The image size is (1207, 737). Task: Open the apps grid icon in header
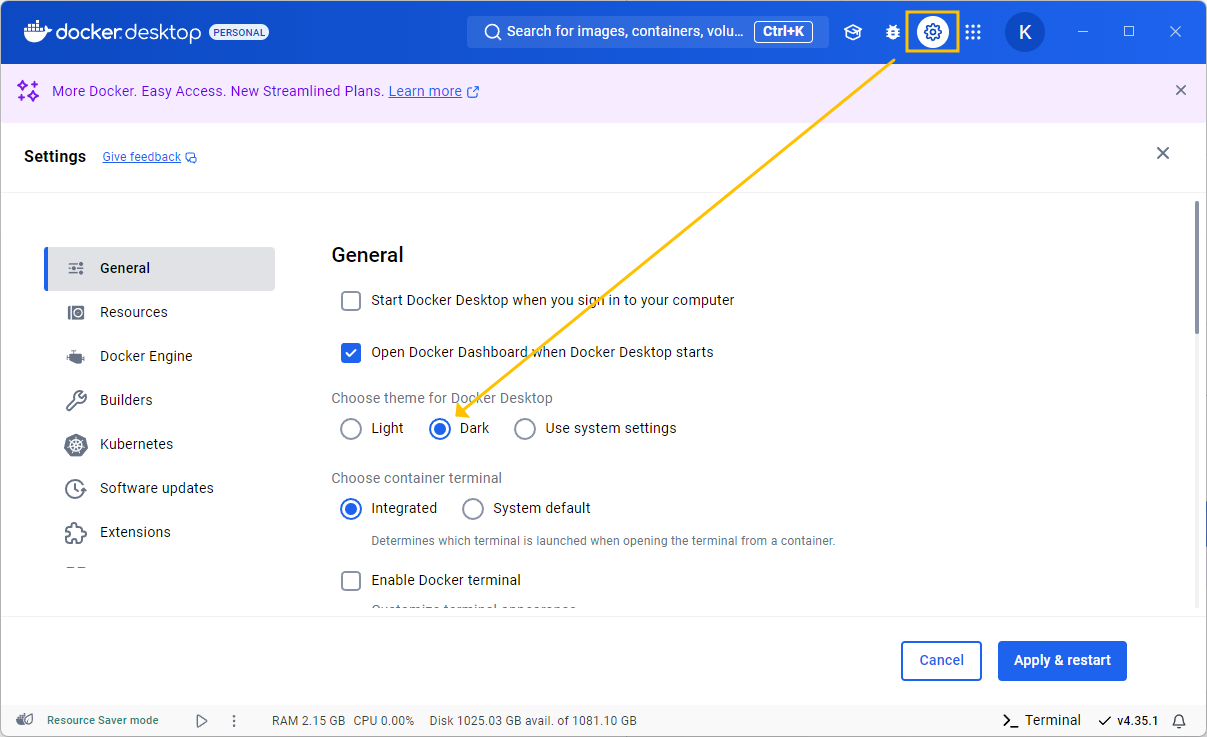973,32
